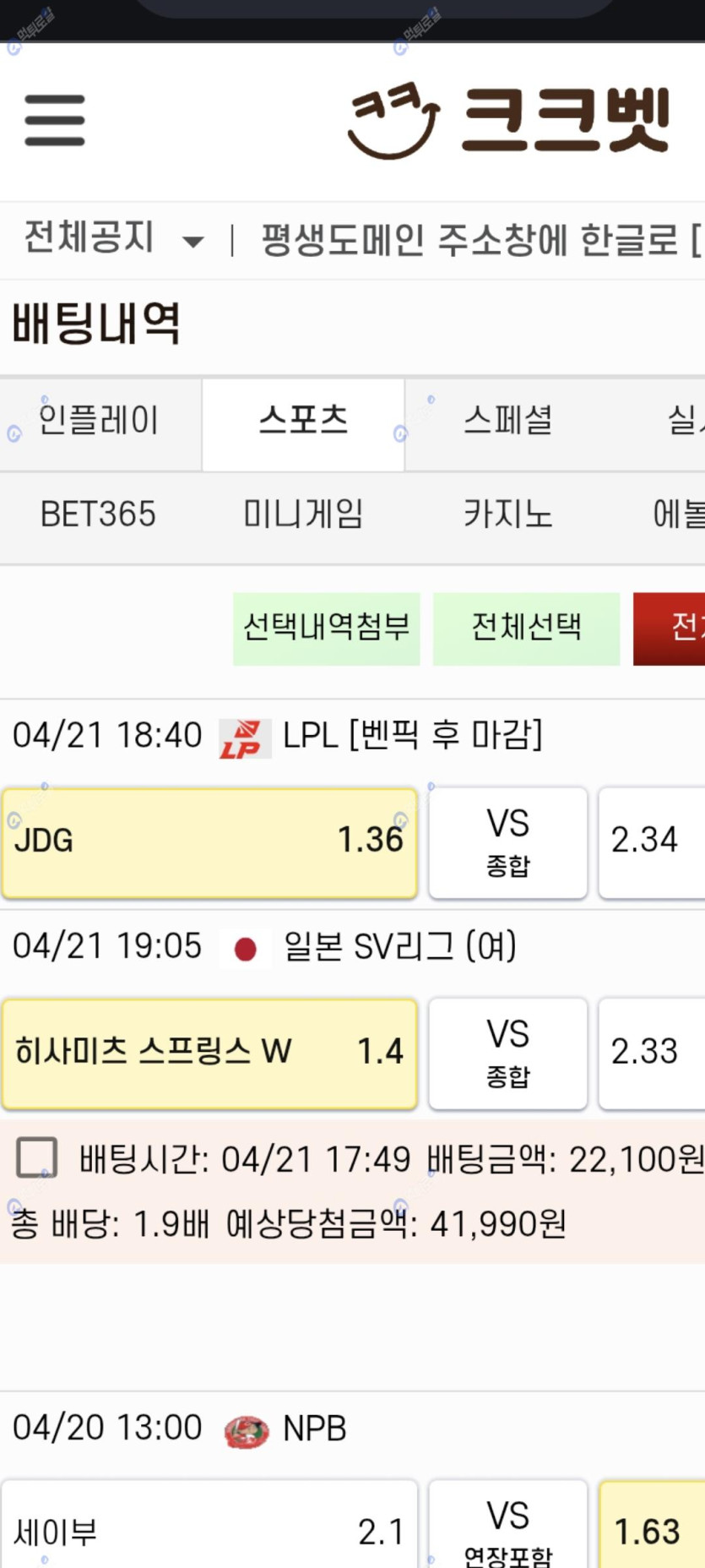Click the 선택내역첨부 button
This screenshot has height=1568, width=705.
(327, 629)
